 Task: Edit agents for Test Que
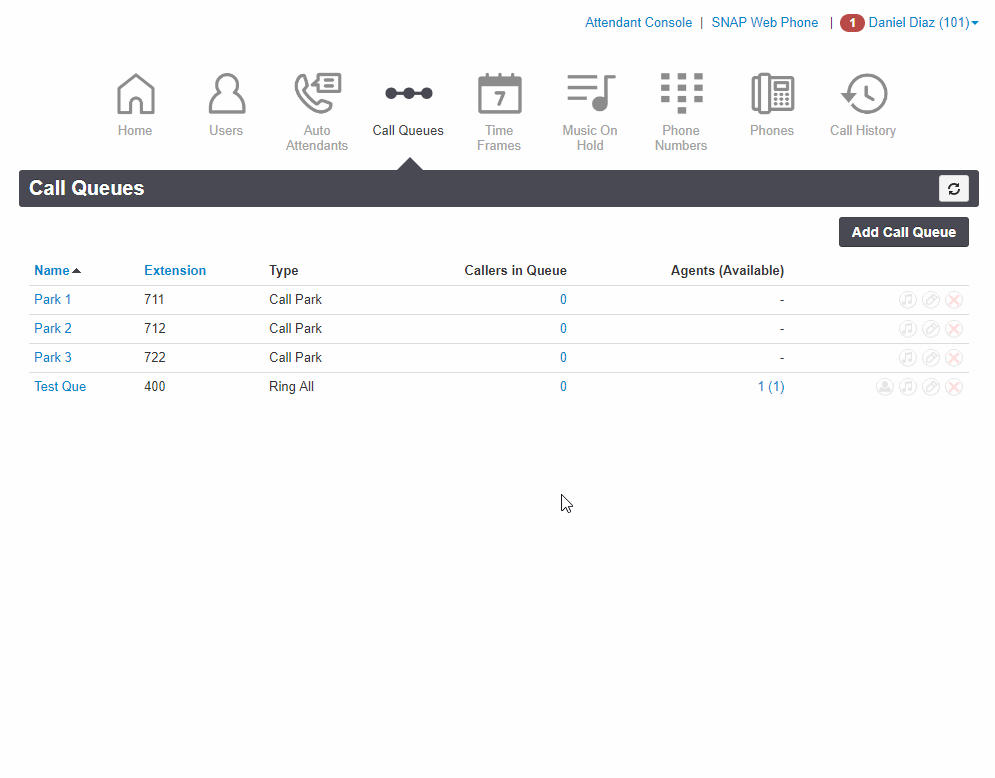click(885, 387)
